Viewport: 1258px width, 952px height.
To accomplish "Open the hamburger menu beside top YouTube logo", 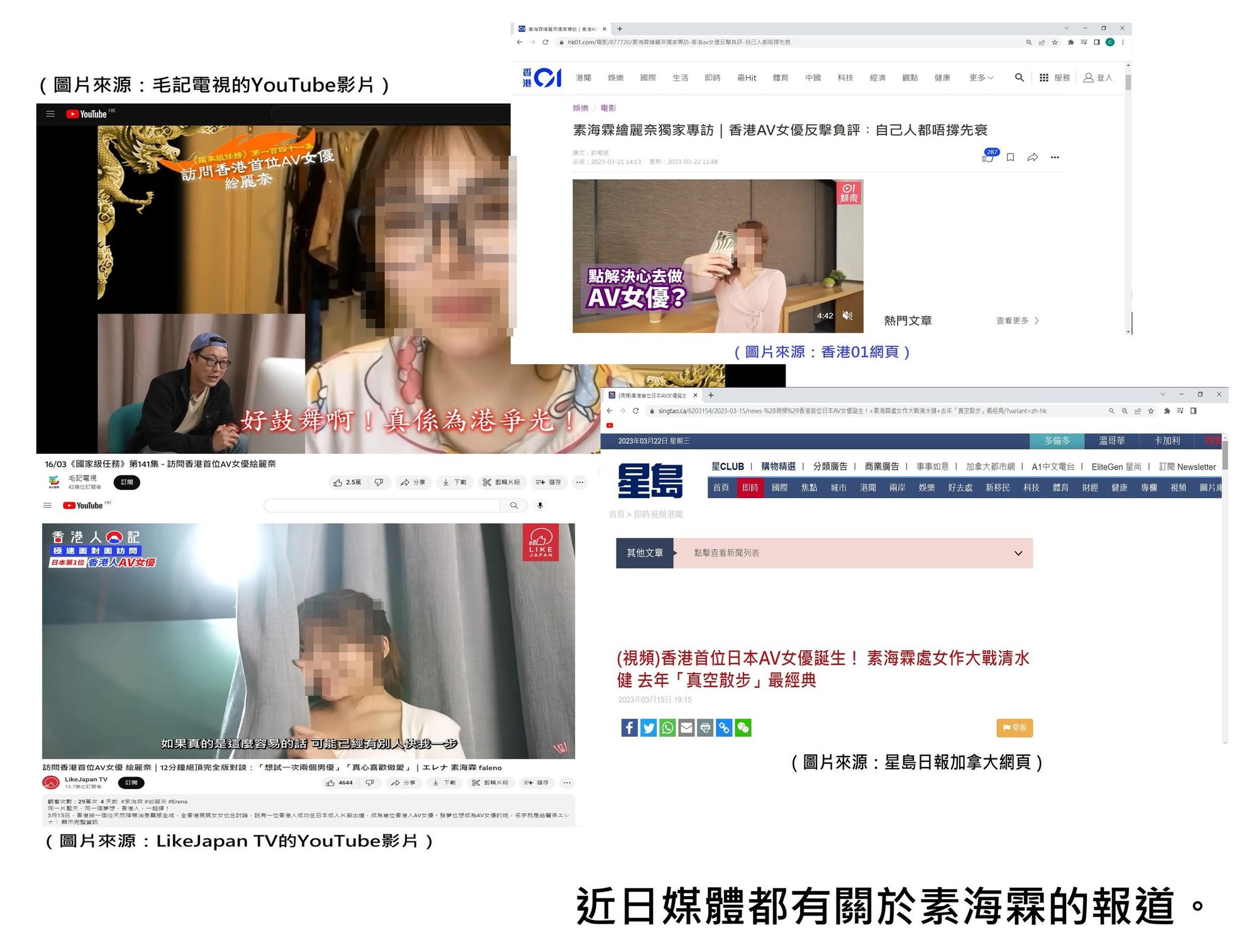I will click(x=50, y=114).
